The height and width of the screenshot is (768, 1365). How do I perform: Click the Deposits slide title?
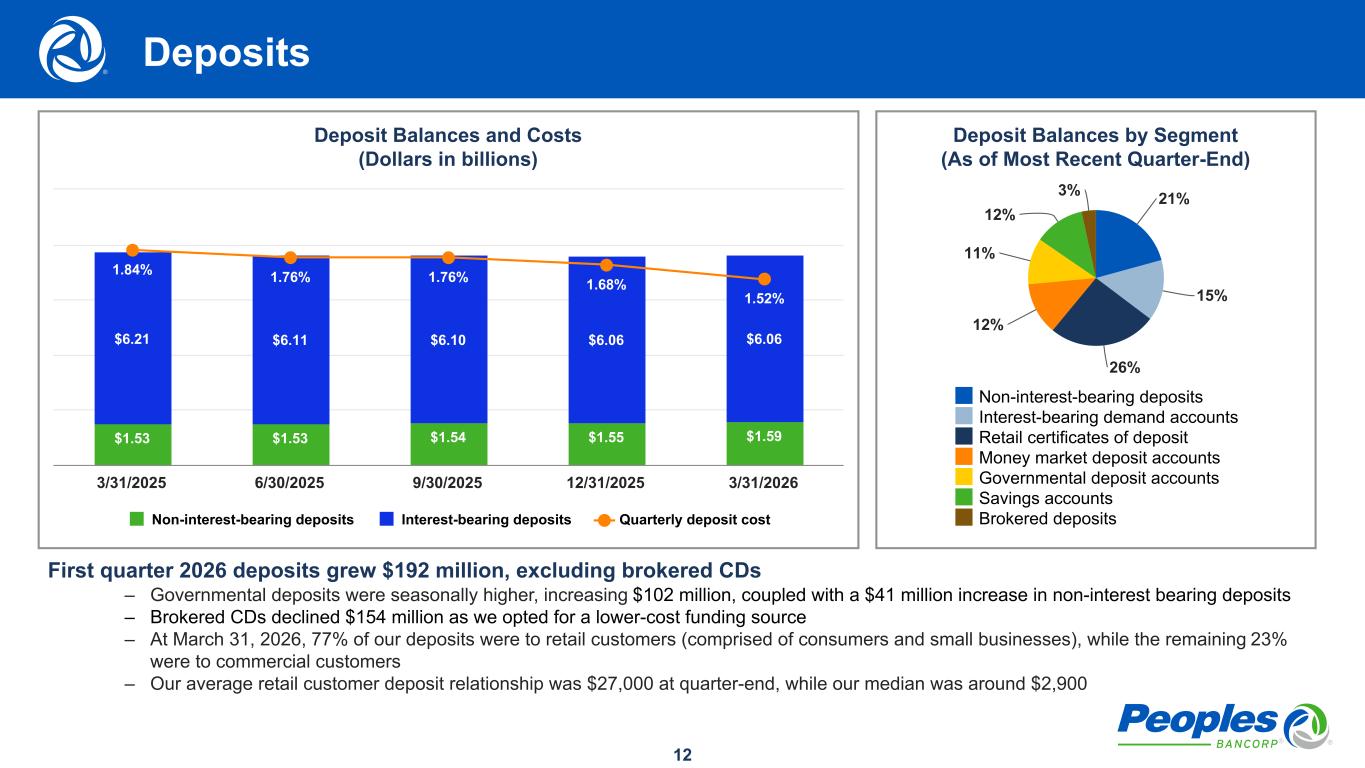[x=226, y=54]
